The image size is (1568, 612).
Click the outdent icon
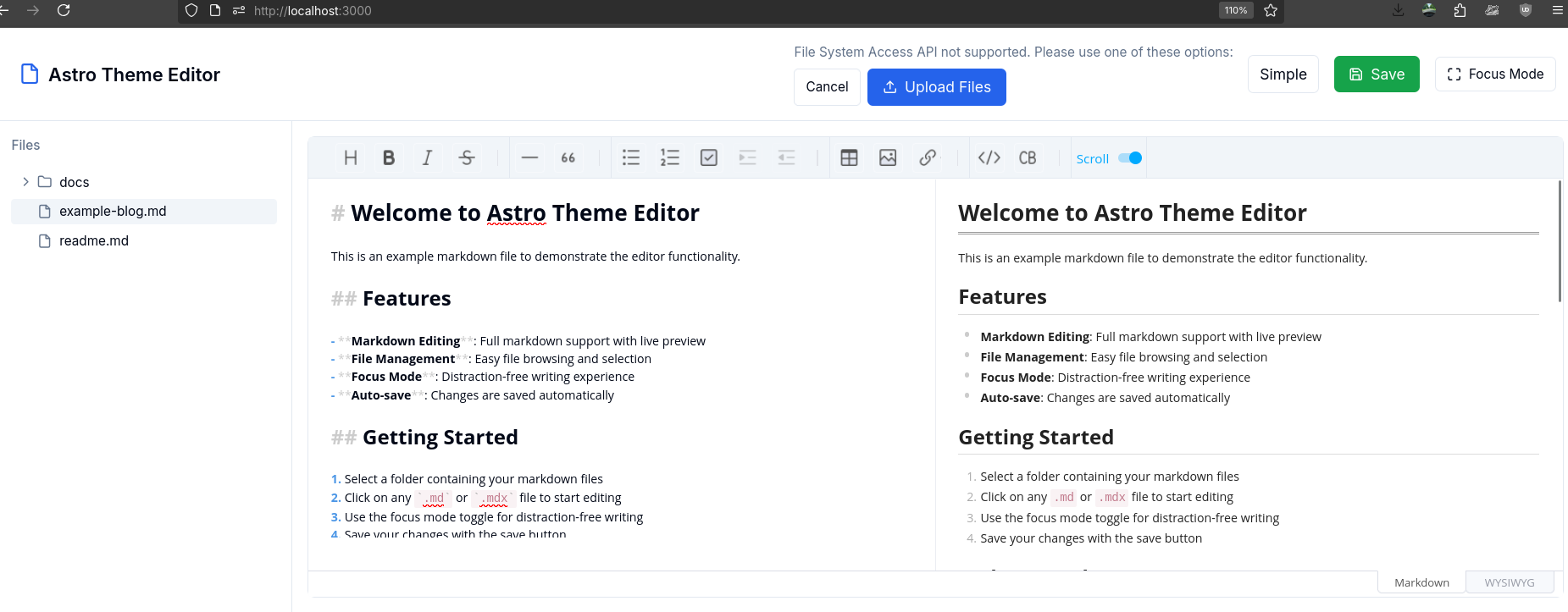(x=786, y=157)
